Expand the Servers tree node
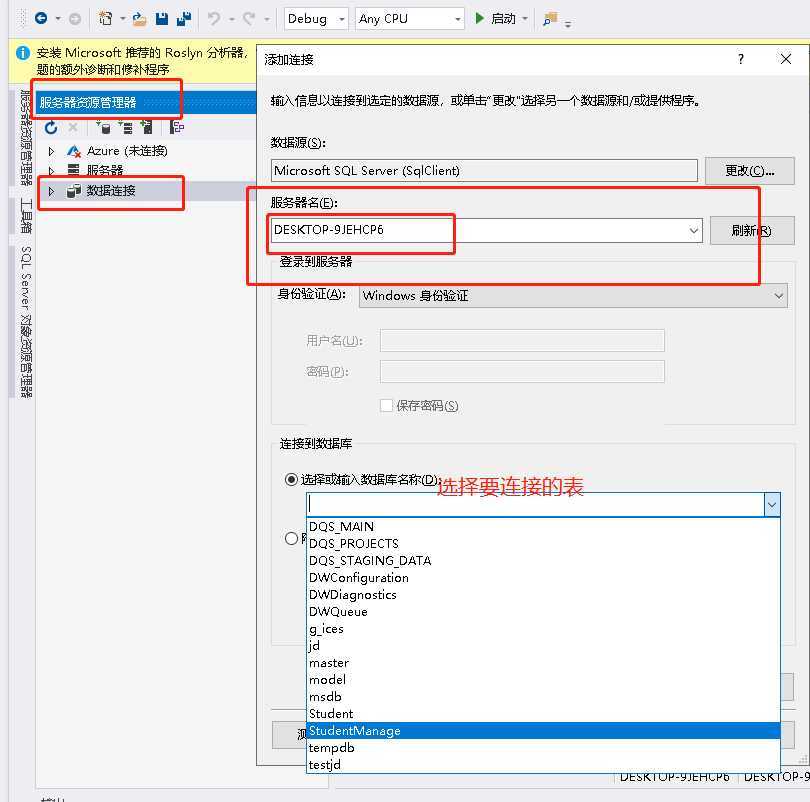This screenshot has height=802, width=810. (x=51, y=170)
